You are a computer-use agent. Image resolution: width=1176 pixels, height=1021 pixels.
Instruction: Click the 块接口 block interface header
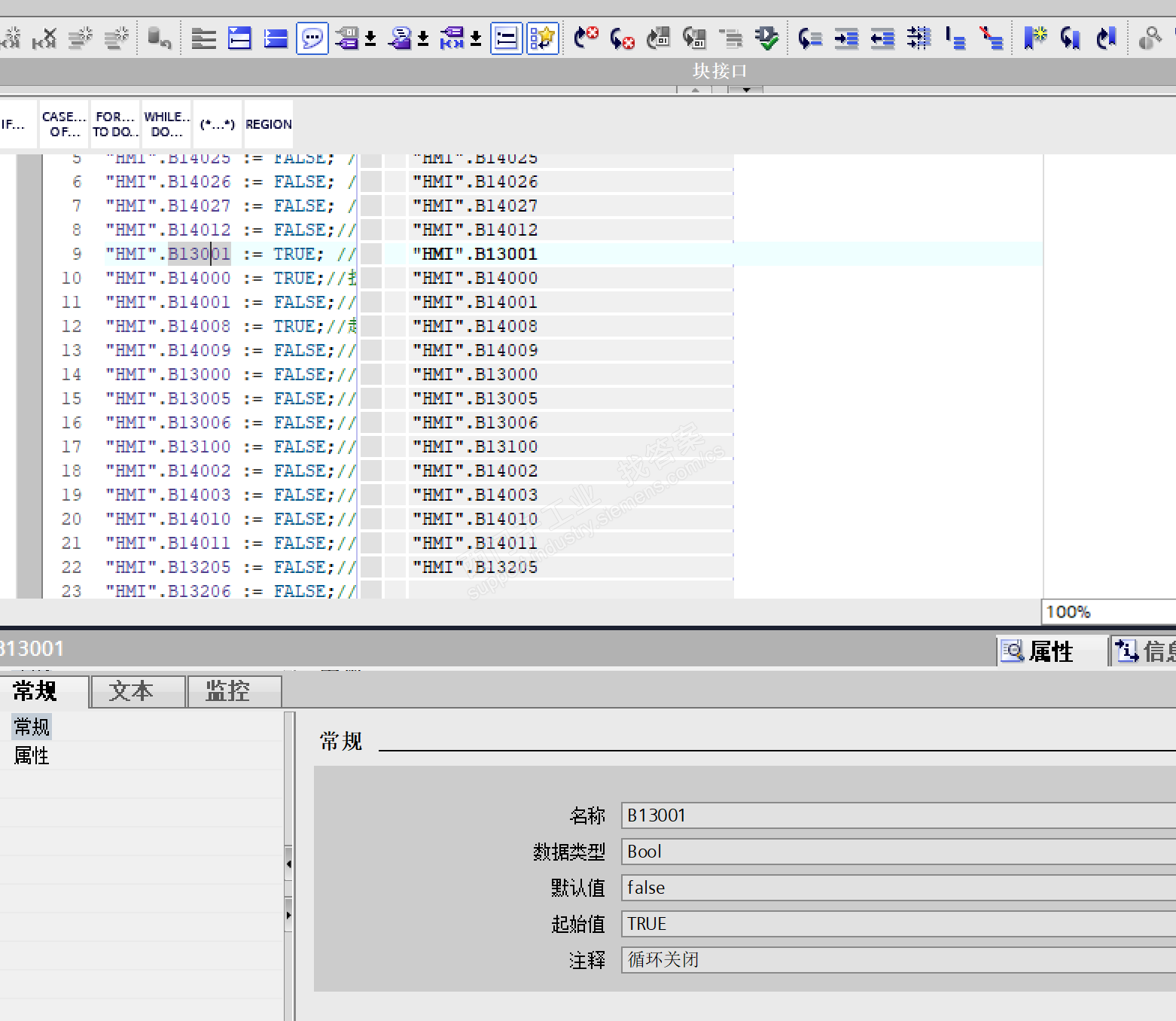point(720,71)
